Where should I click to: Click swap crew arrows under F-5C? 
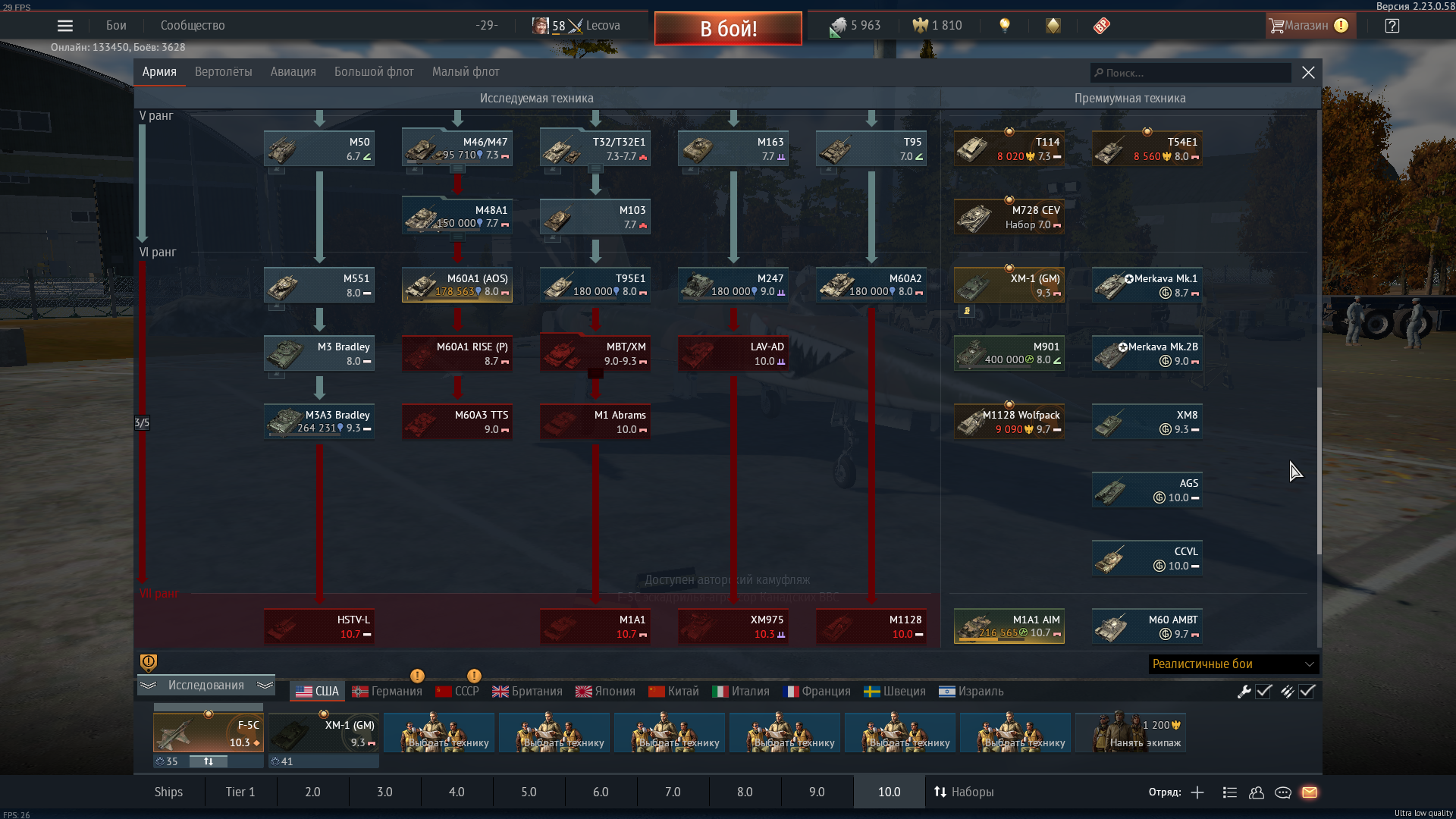(209, 761)
